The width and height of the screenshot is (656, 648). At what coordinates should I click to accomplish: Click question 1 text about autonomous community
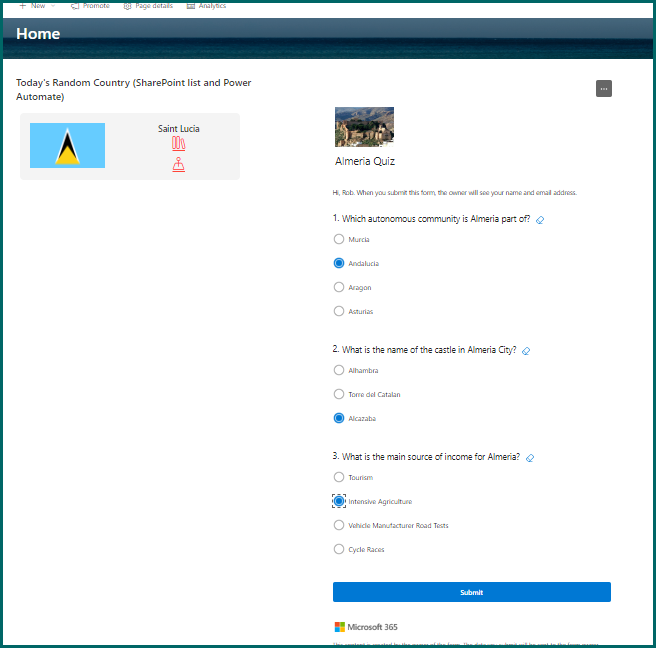click(x=436, y=219)
